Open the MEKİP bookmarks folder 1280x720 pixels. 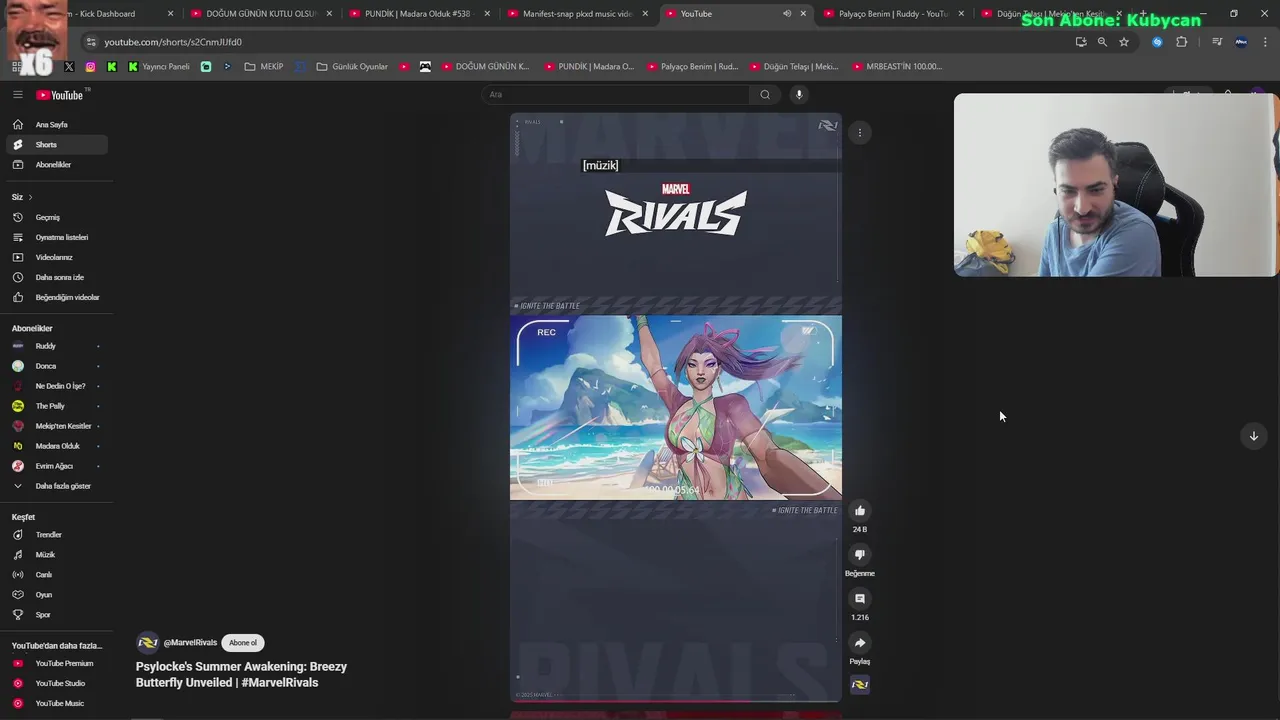[x=264, y=67]
